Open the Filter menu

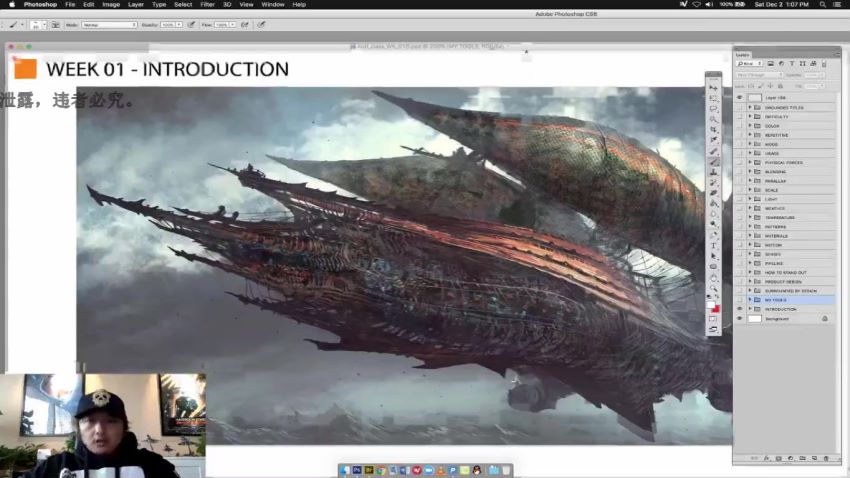(x=208, y=4)
